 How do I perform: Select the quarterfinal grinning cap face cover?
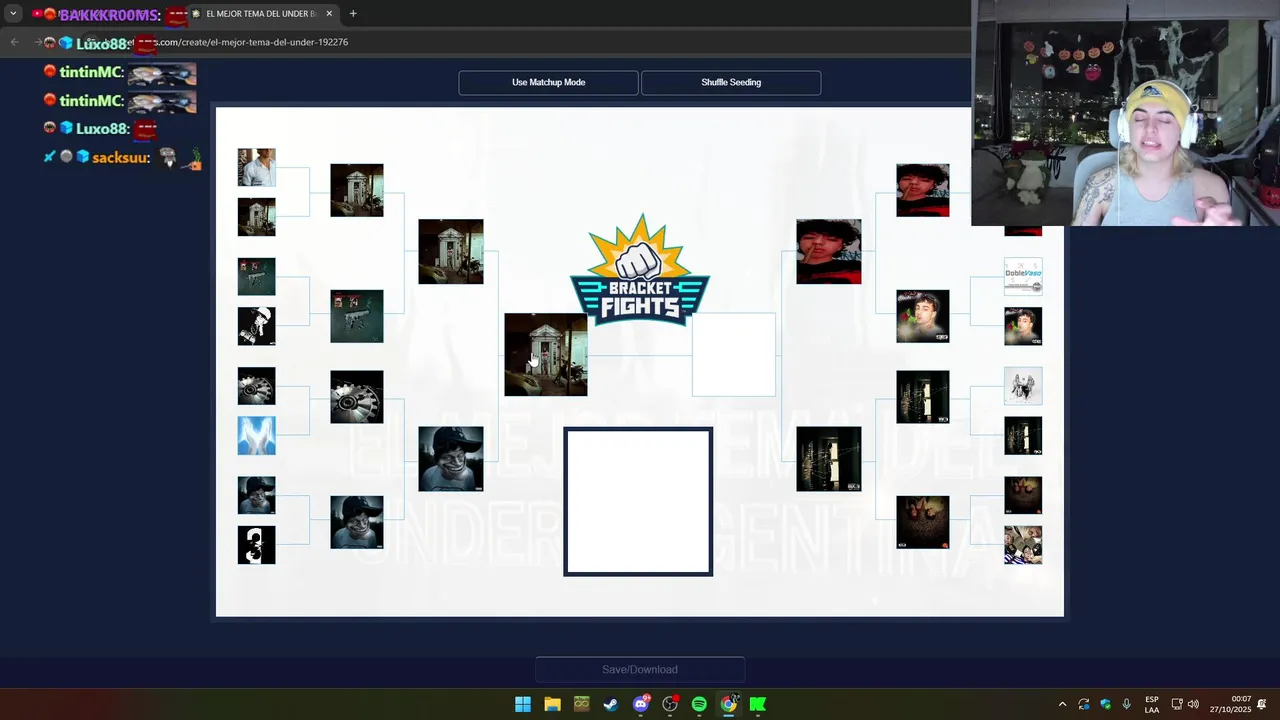pos(357,522)
